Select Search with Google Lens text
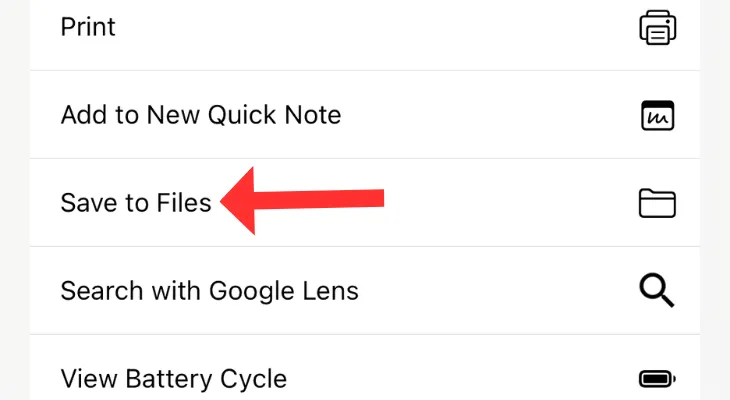Screen dimensions: 730x400 [210, 291]
